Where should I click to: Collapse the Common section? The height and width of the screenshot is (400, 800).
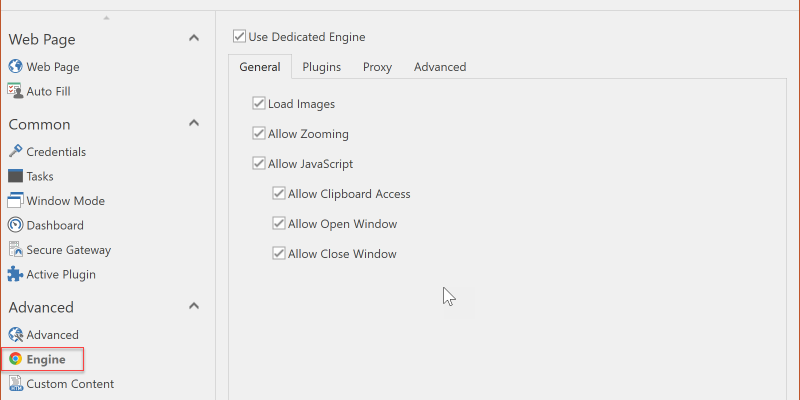pos(194,124)
